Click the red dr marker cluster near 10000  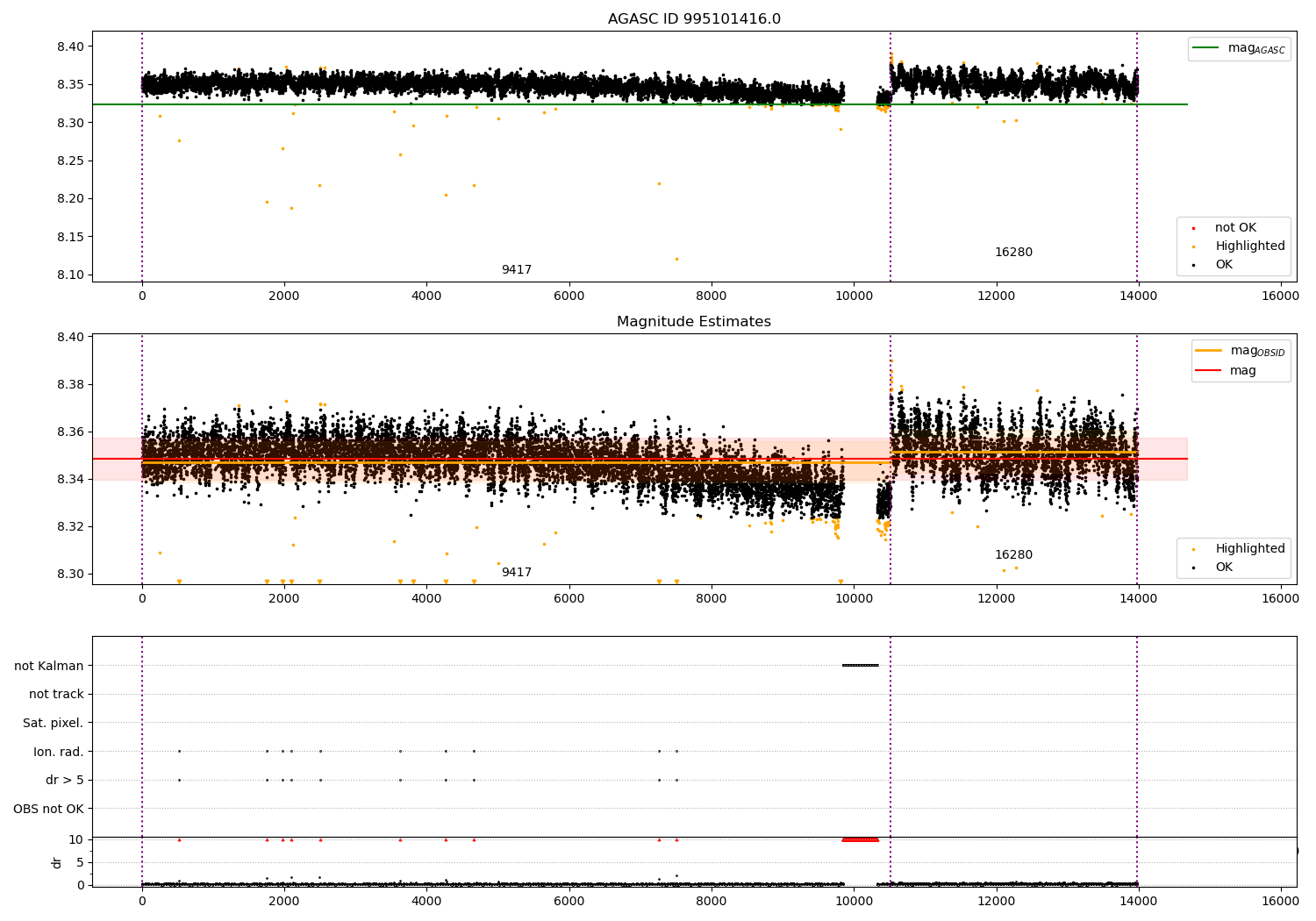[x=860, y=839]
